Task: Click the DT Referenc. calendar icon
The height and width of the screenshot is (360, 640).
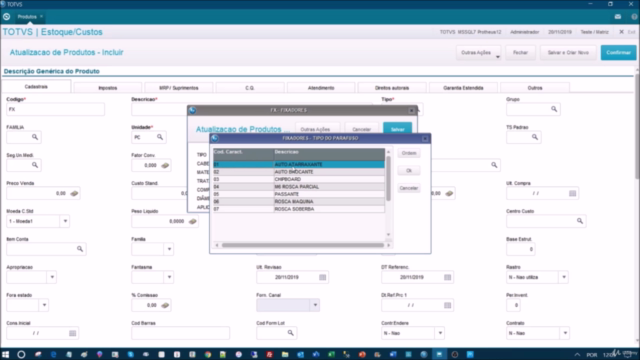Action: (x=447, y=277)
